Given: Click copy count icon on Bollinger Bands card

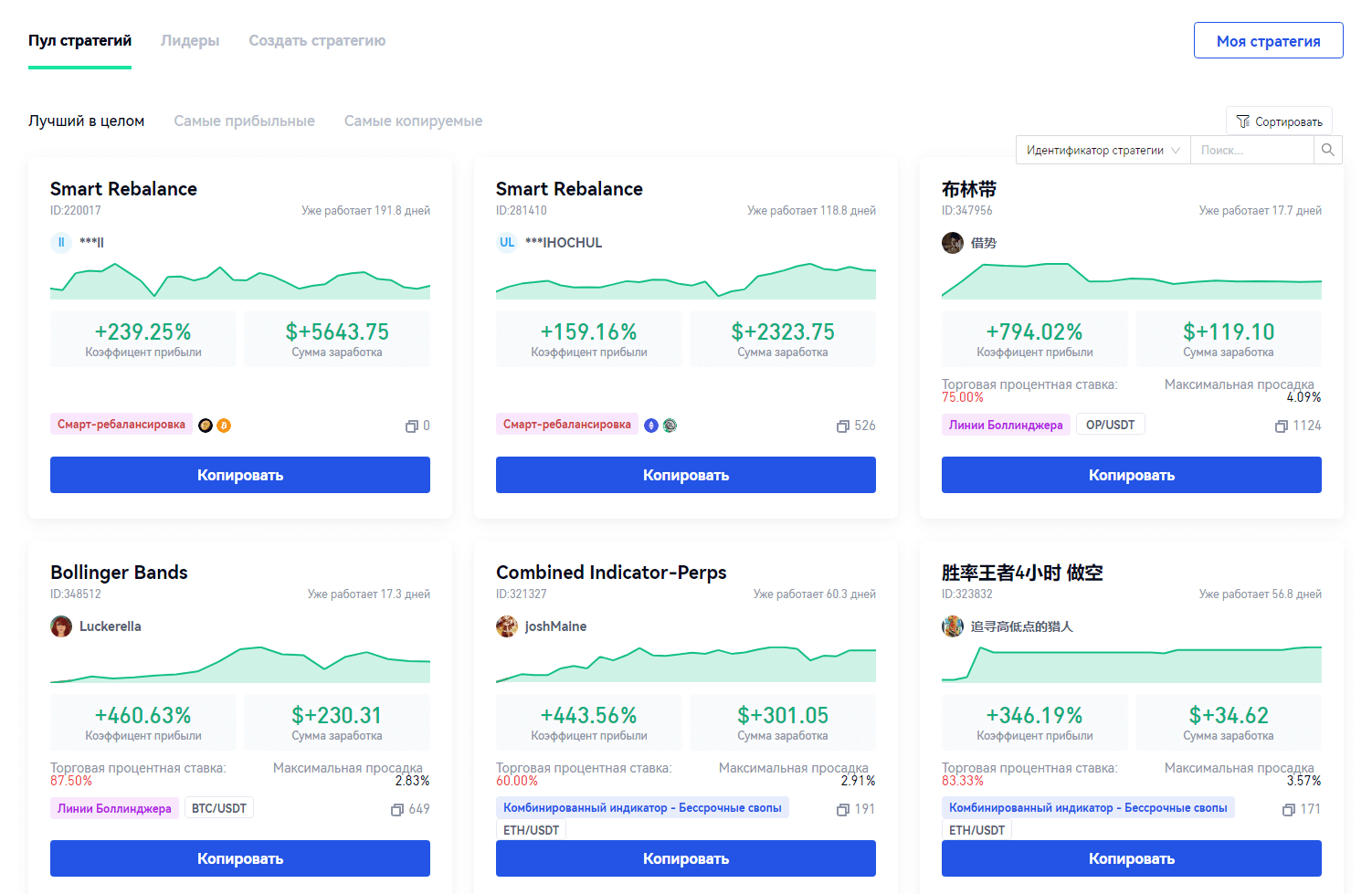Looking at the screenshot, I should tap(397, 810).
